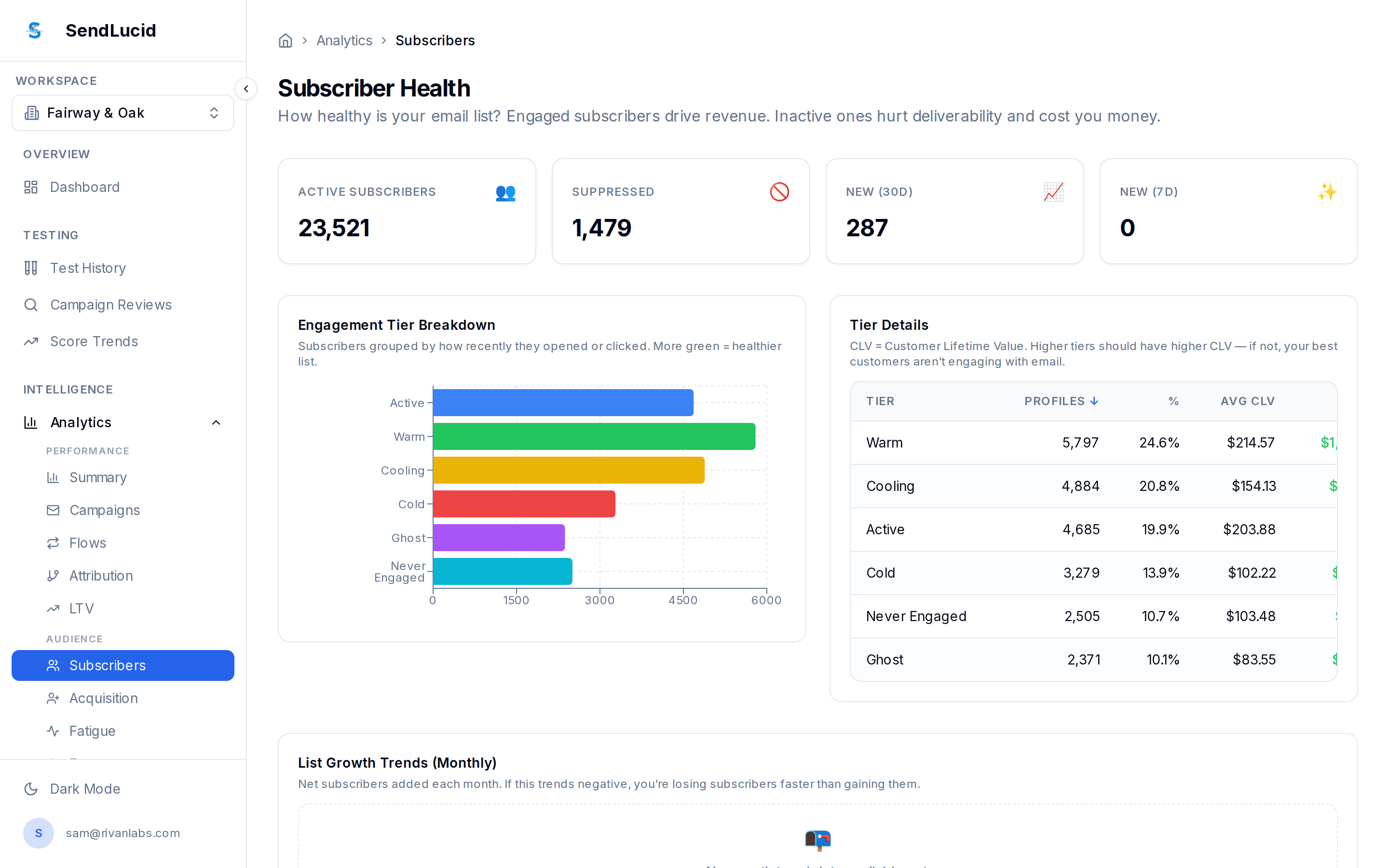Click Never Engaged profiles value 2,505
The width and height of the screenshot is (1389, 868).
tap(1082, 616)
